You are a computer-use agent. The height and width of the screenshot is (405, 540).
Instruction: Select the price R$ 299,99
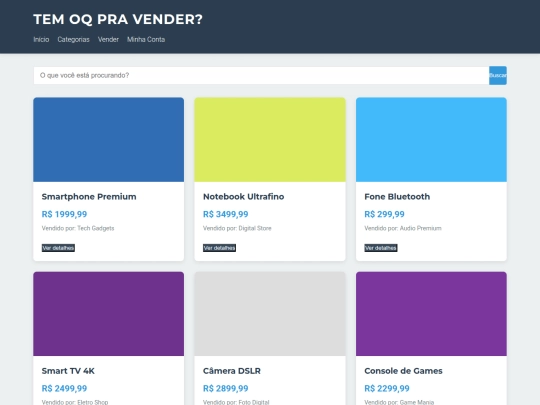click(384, 214)
